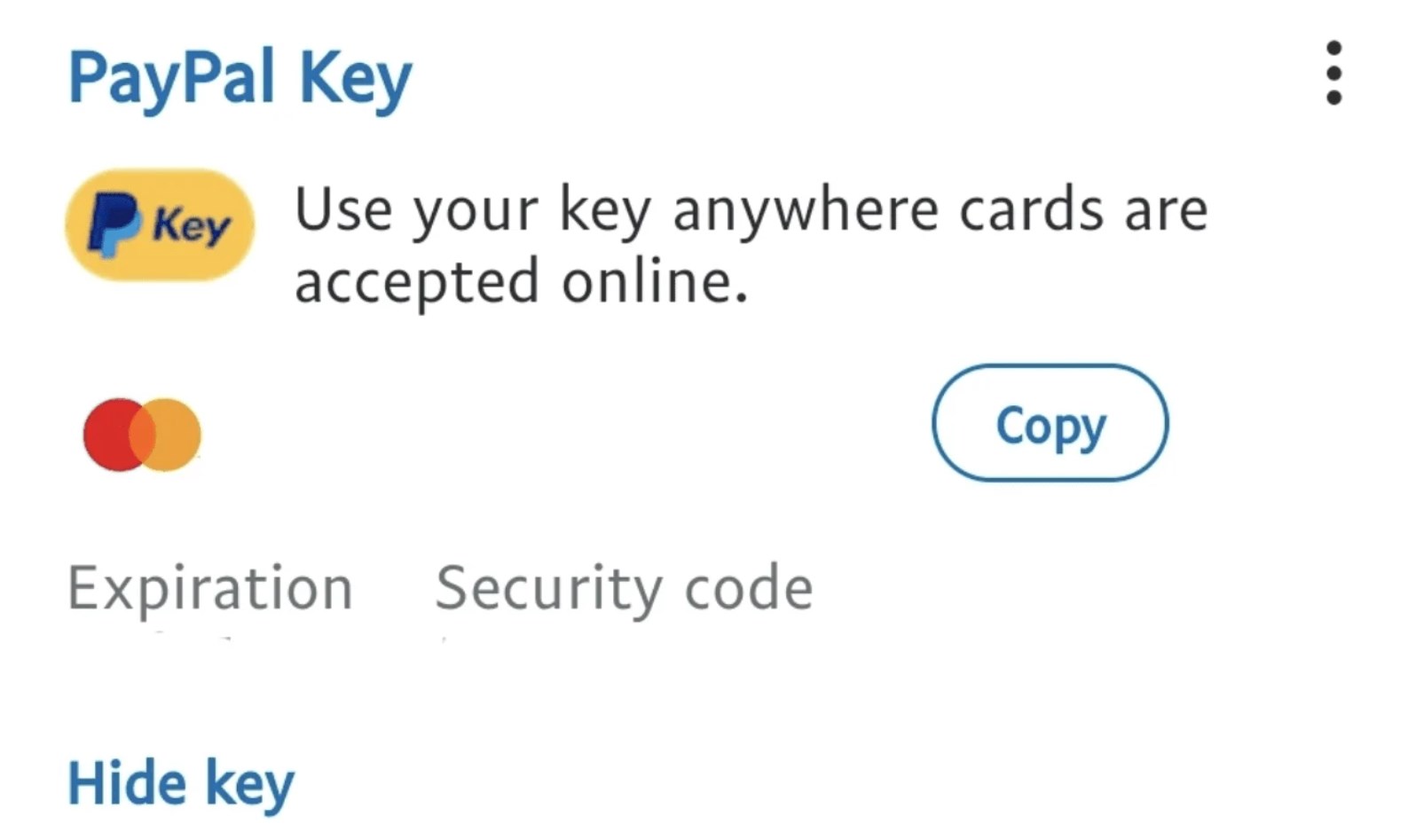This screenshot has width=1408, height=840.
Task: Click the blue PayPal P logo in the badge
Action: click(x=113, y=224)
